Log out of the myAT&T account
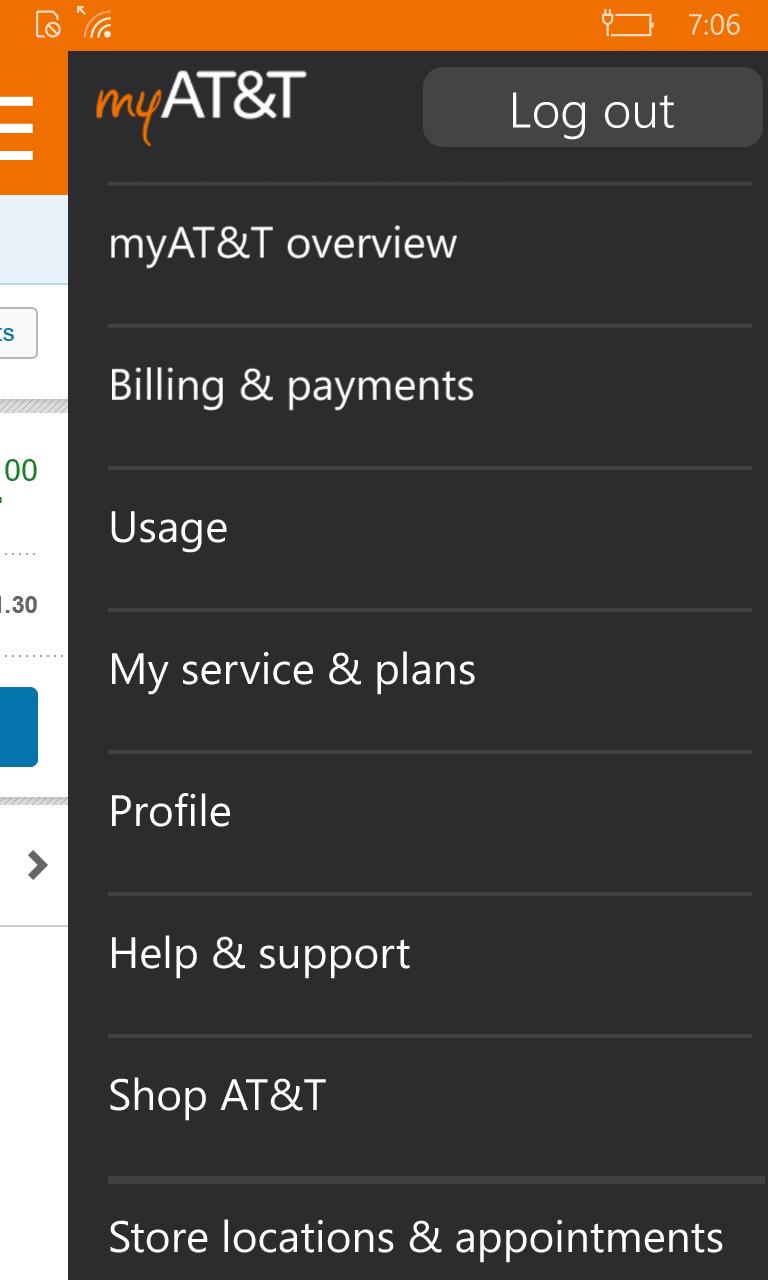This screenshot has height=1280, width=768. click(x=592, y=107)
